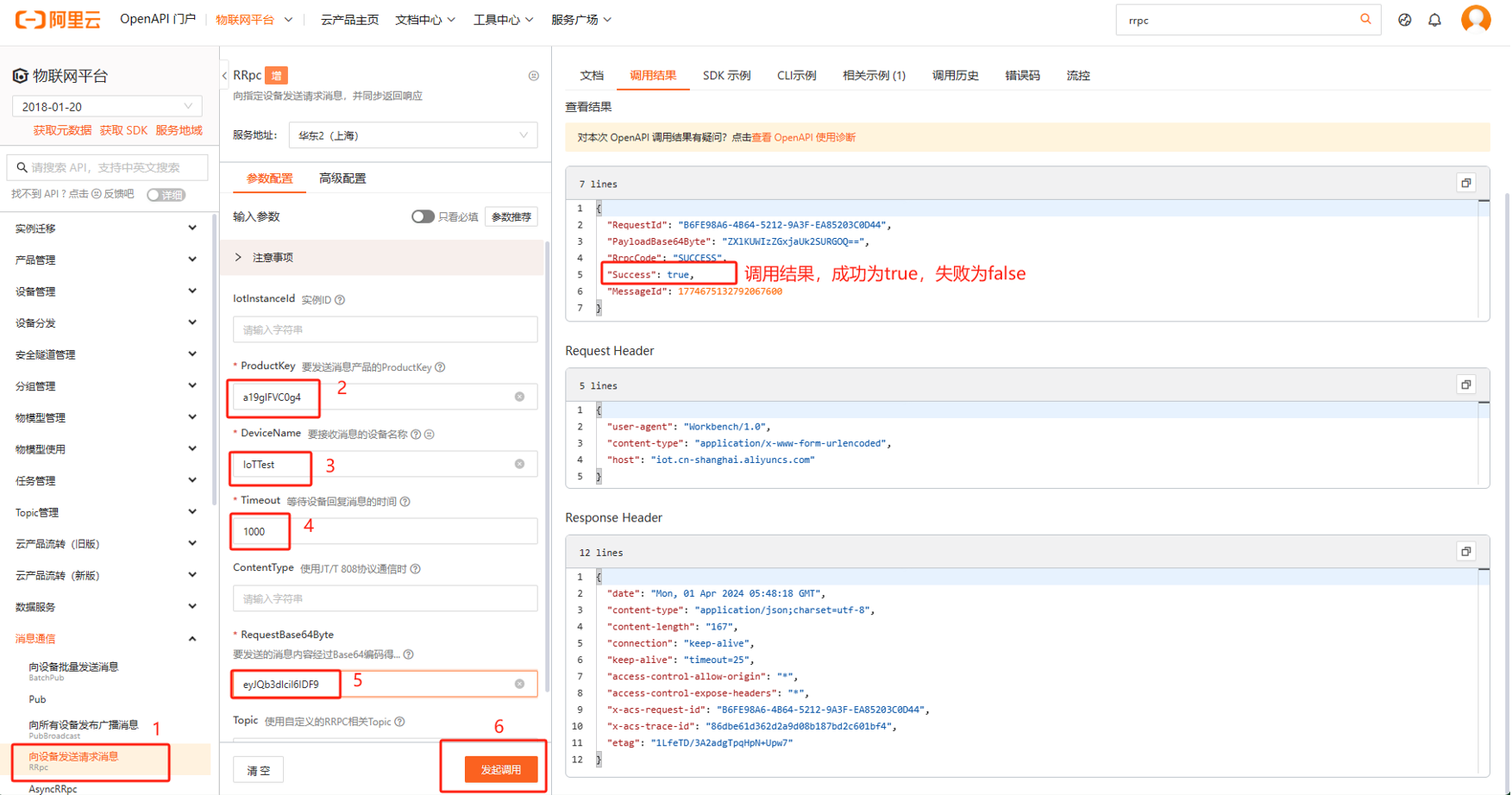1512x795 pixels.
Task: Click help icon next to IotInstanceId
Action: coord(340,300)
